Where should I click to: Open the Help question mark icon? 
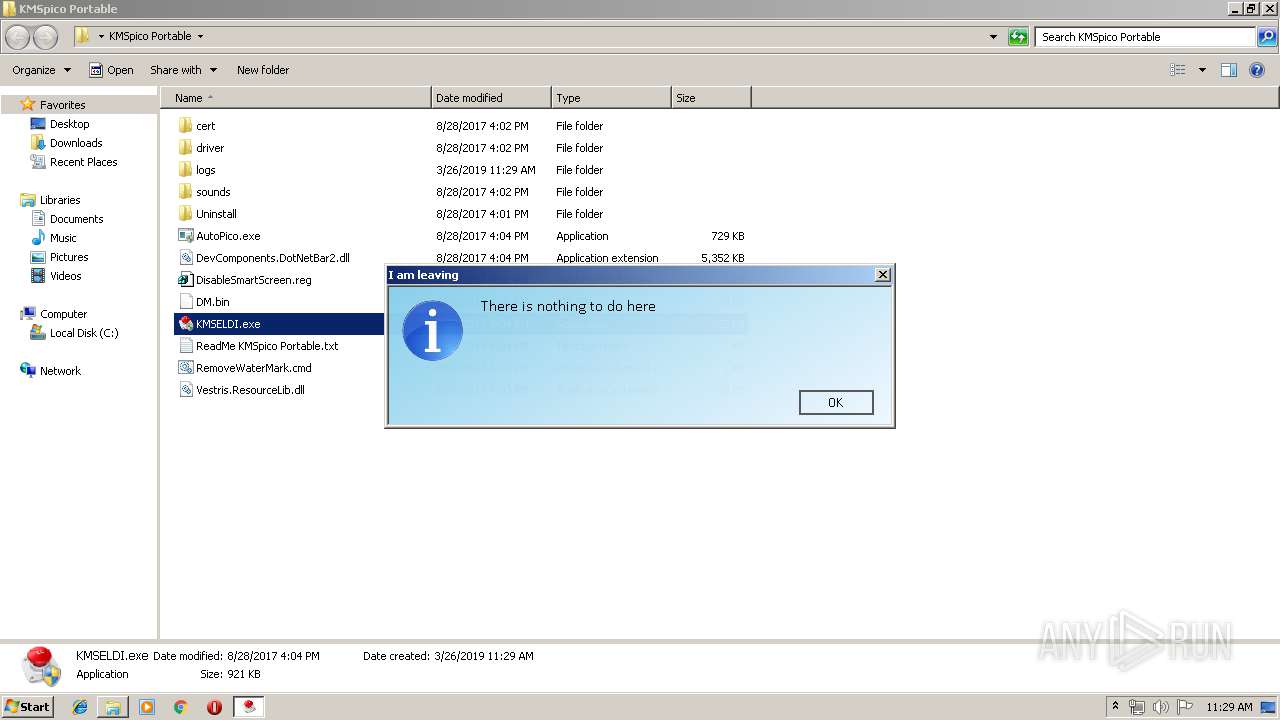point(1257,70)
